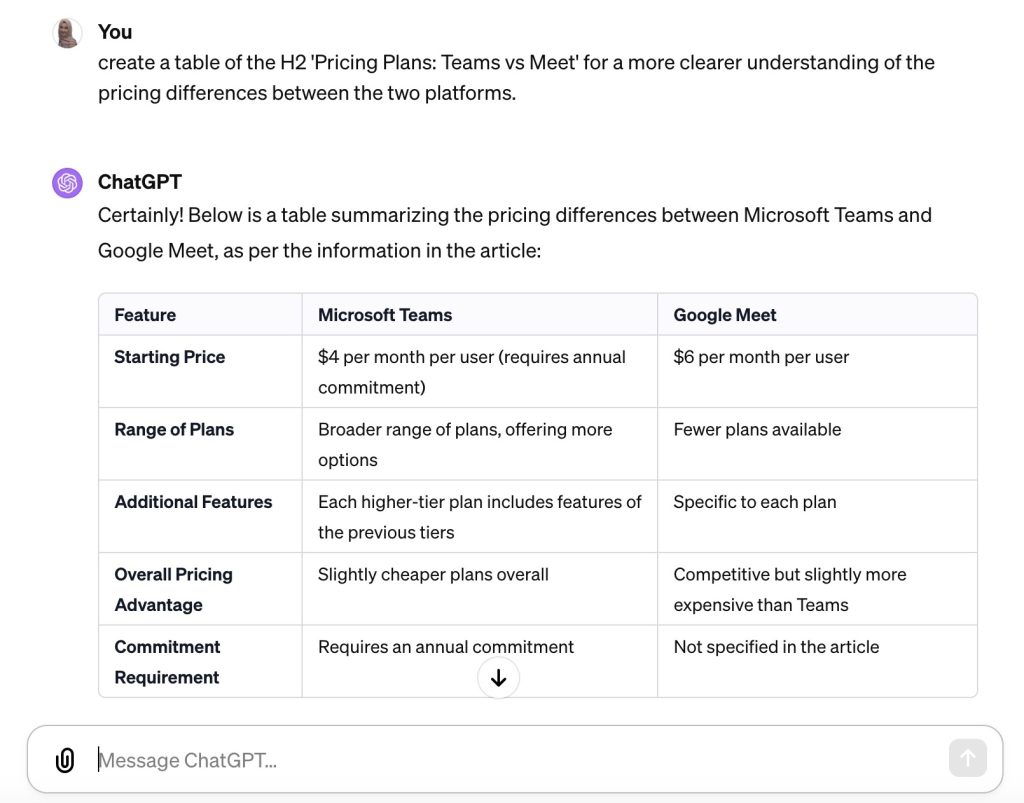Viewport: 1024px width, 803px height.
Task: Click the 'Slightly cheaper plans overall' cell
Action: coord(433,575)
